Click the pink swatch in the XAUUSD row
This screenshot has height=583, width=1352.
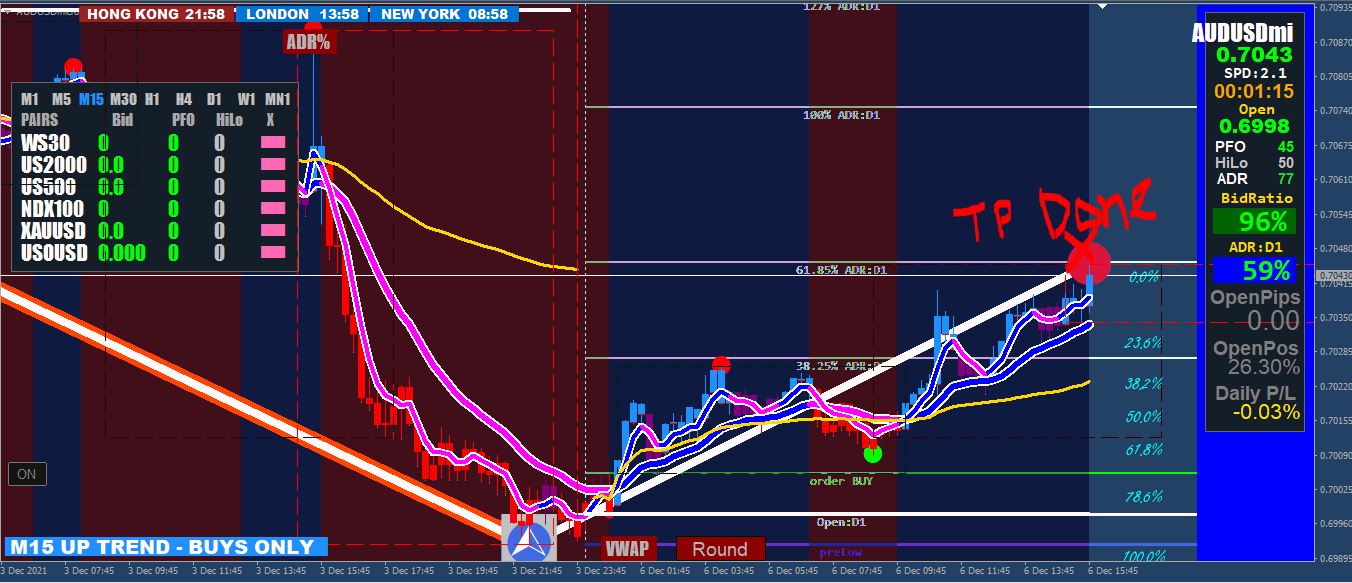[273, 231]
